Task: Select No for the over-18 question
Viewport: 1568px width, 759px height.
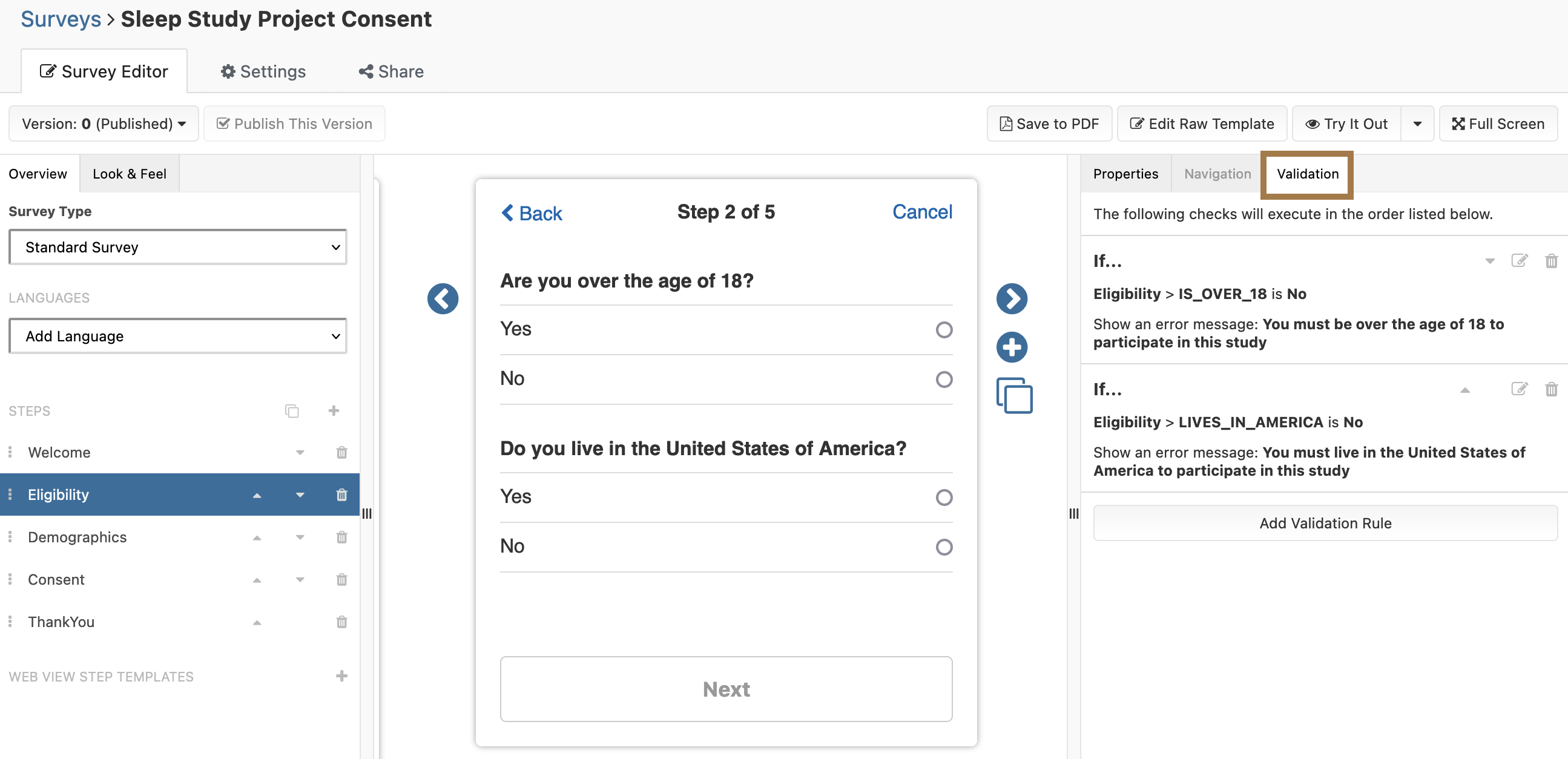Action: [x=943, y=379]
